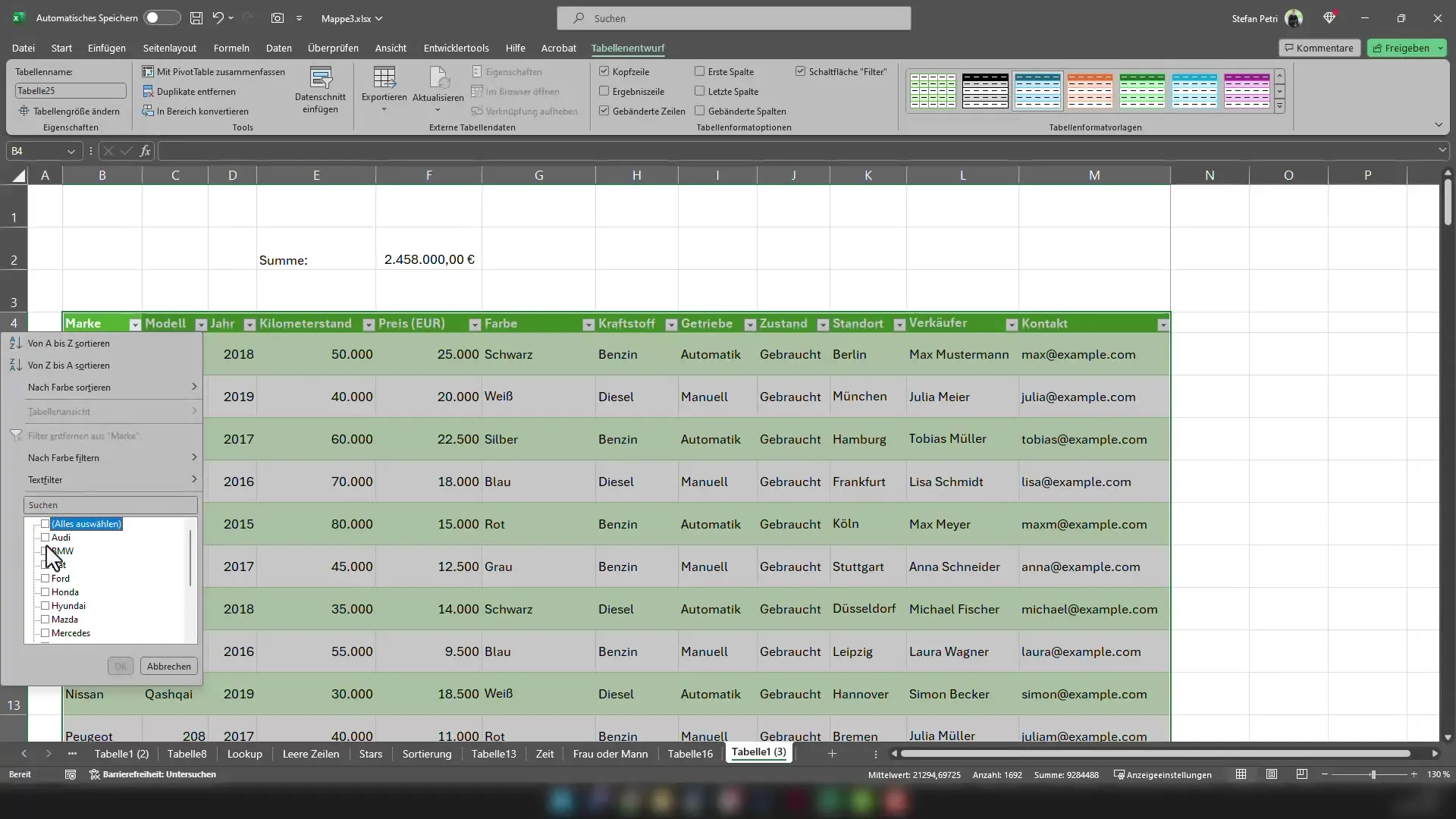Check the Audi filter box
Image resolution: width=1456 pixels, height=819 pixels.
click(45, 537)
